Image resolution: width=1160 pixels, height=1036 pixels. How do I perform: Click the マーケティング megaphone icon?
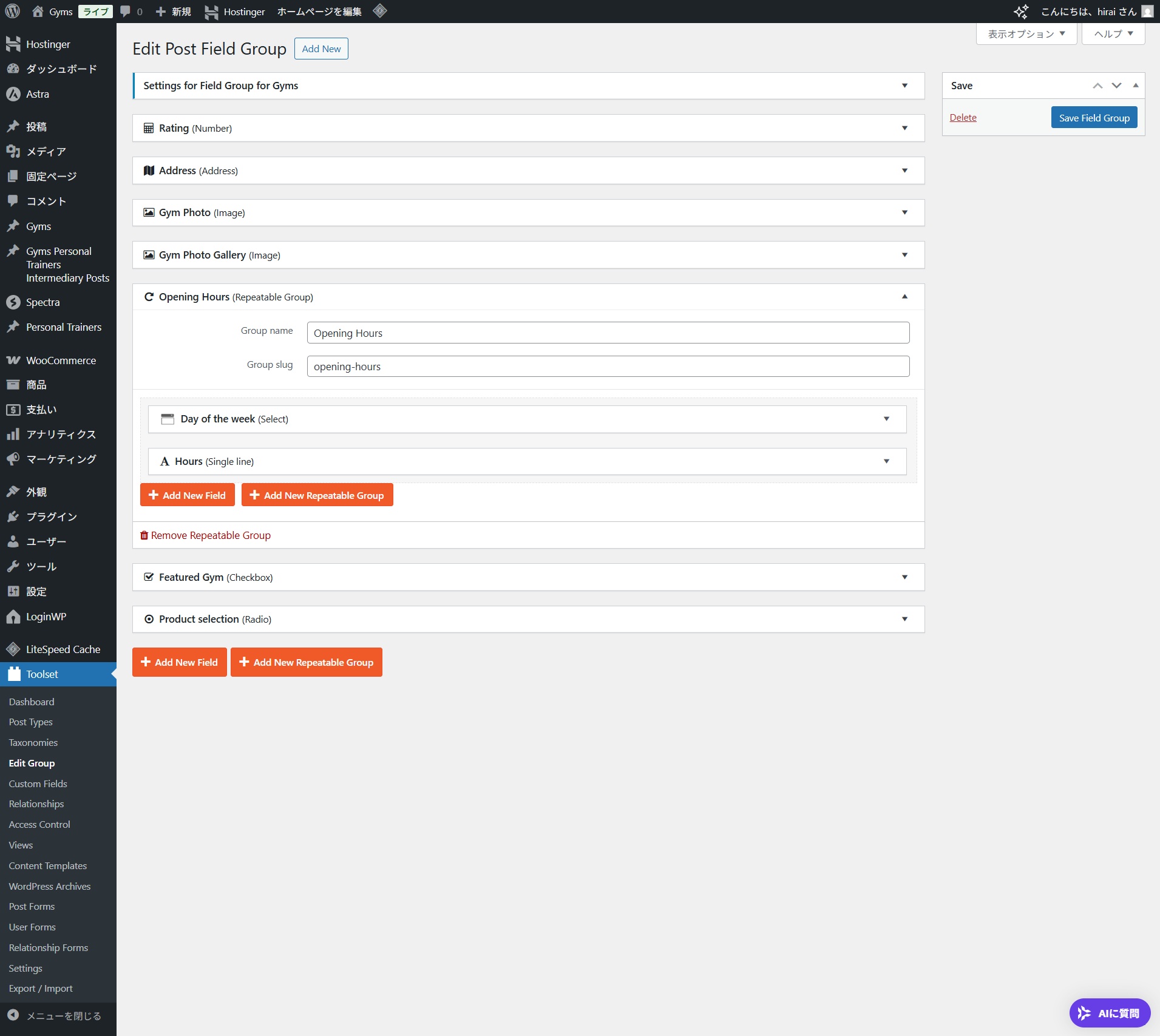[13, 459]
